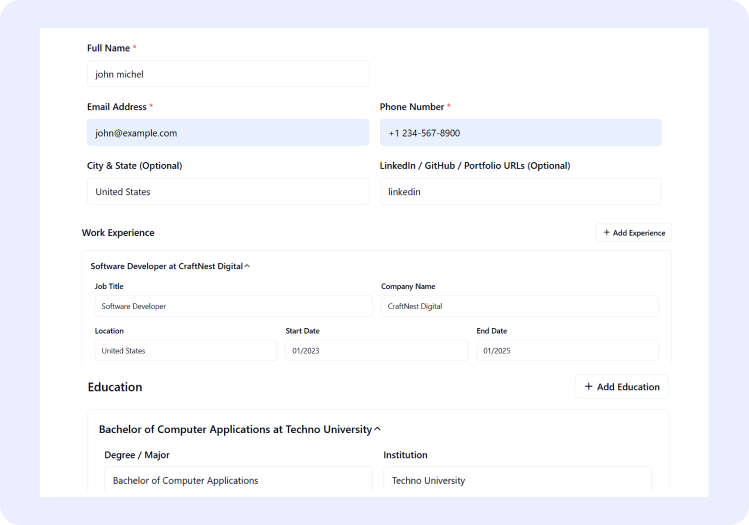The height and width of the screenshot is (525, 749).
Task: Select the City & State field
Action: coord(228,192)
